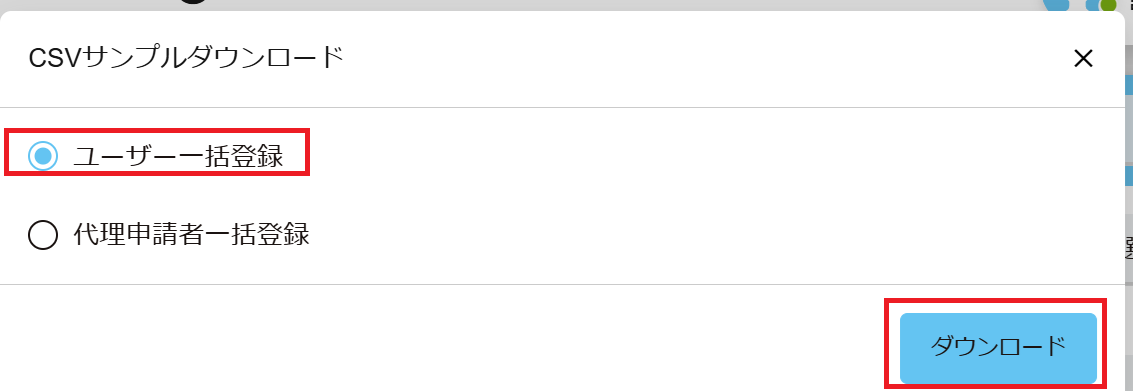This screenshot has height=391, width=1133.
Task: Click blank header area between title and X
Action: point(708,59)
